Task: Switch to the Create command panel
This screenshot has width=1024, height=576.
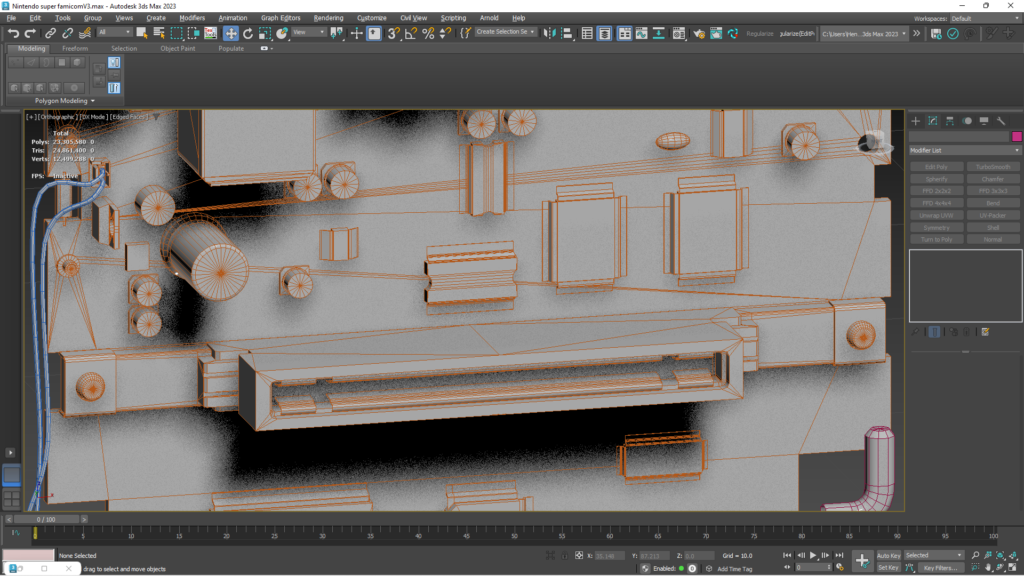Action: [x=915, y=120]
